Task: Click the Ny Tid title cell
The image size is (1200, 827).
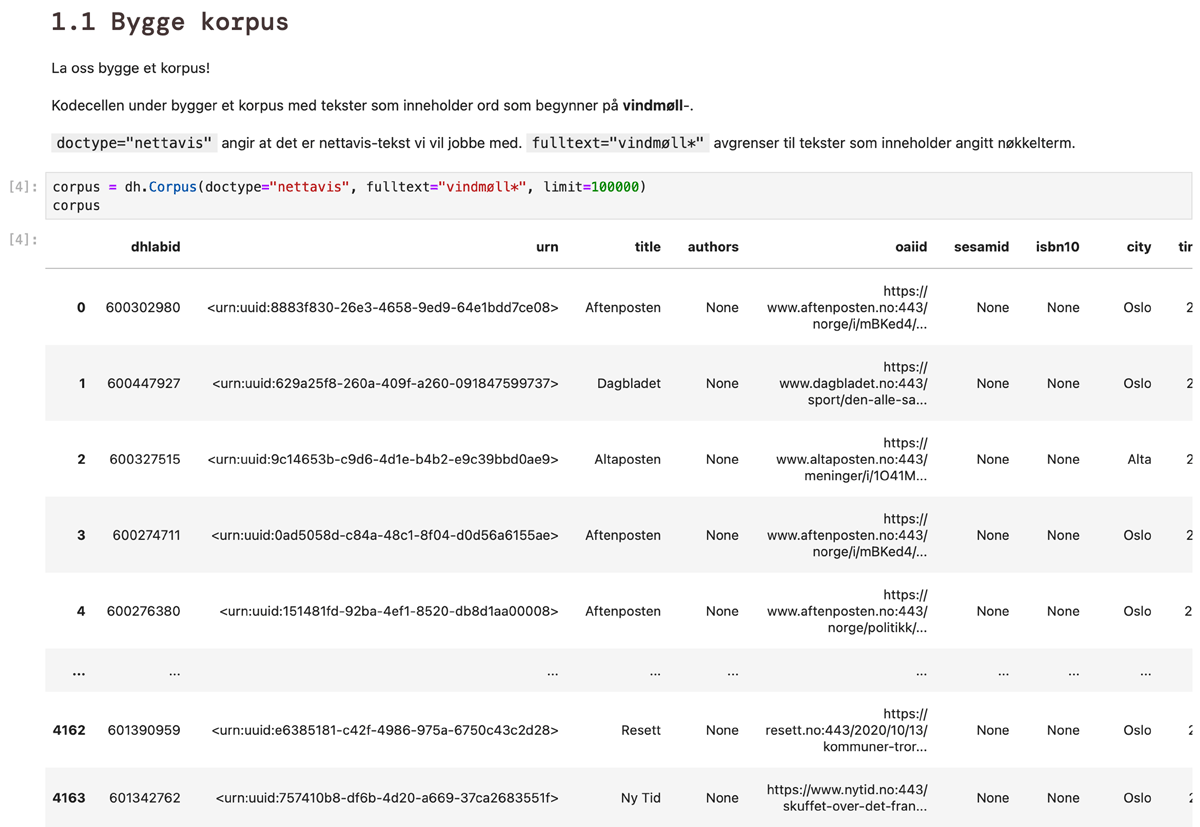Action: click(x=640, y=798)
